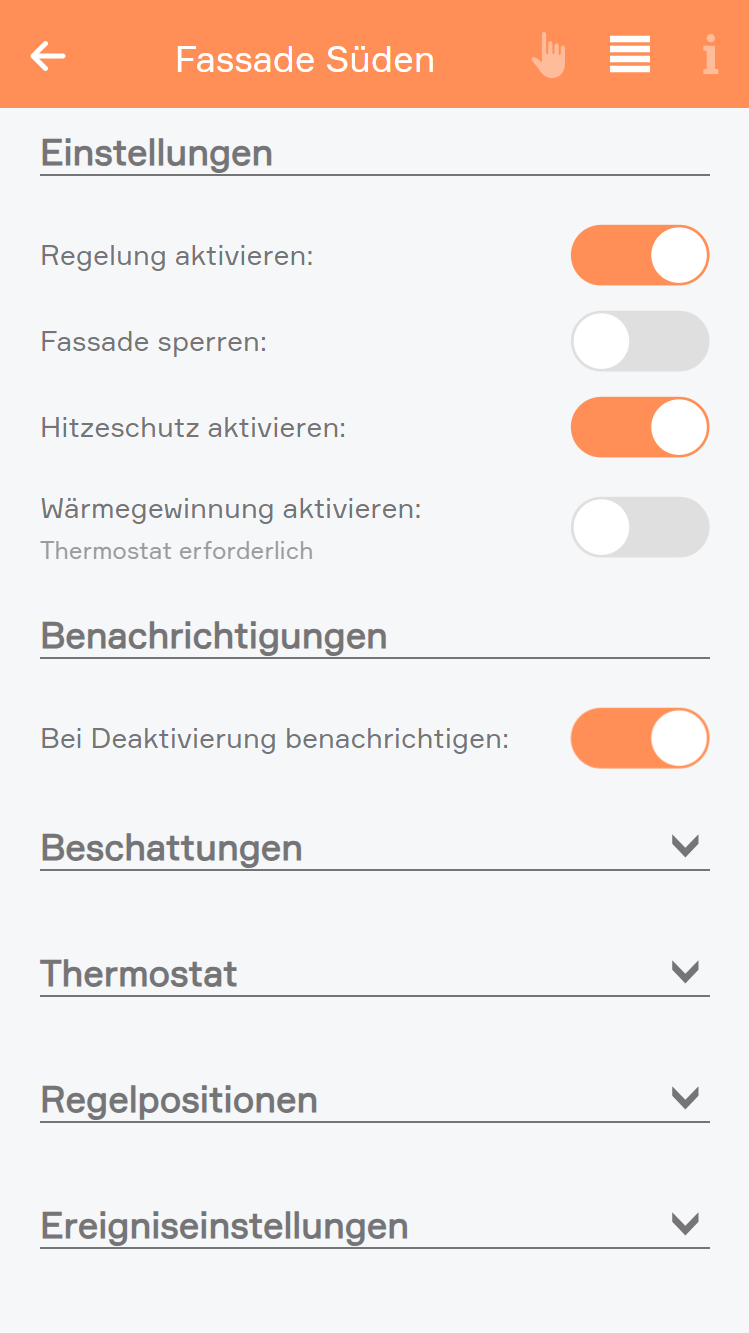The image size is (749, 1333).
Task: Click the Benachrichtigungen section heading
Action: click(x=214, y=636)
